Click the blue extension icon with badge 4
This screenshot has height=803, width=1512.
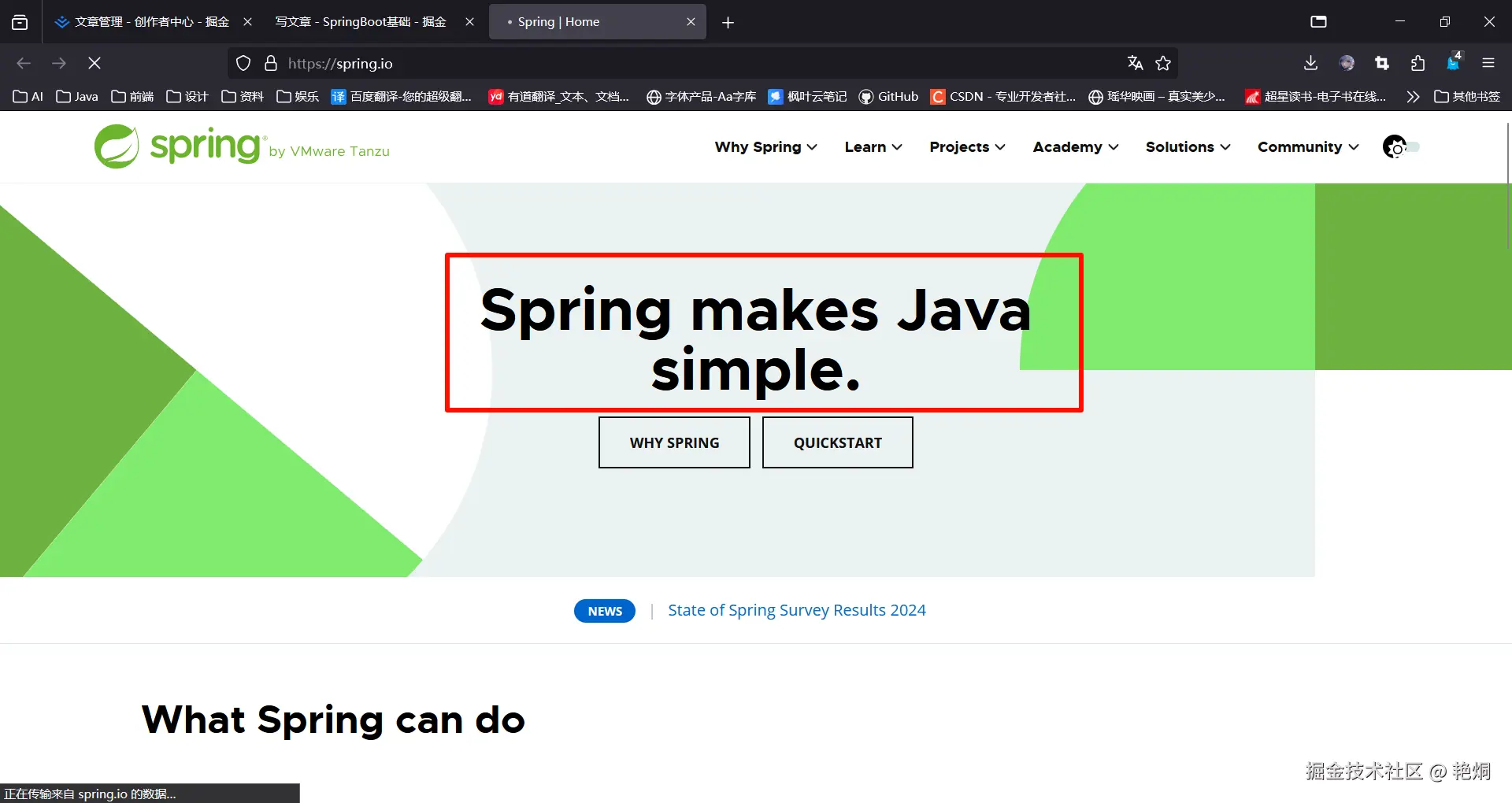(x=1454, y=62)
